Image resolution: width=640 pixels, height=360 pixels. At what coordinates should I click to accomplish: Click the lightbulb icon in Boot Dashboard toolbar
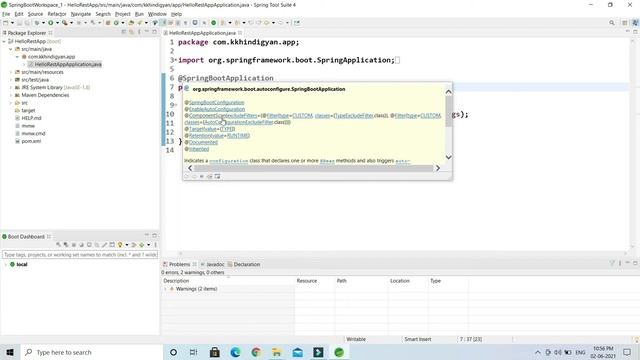coord(120,244)
